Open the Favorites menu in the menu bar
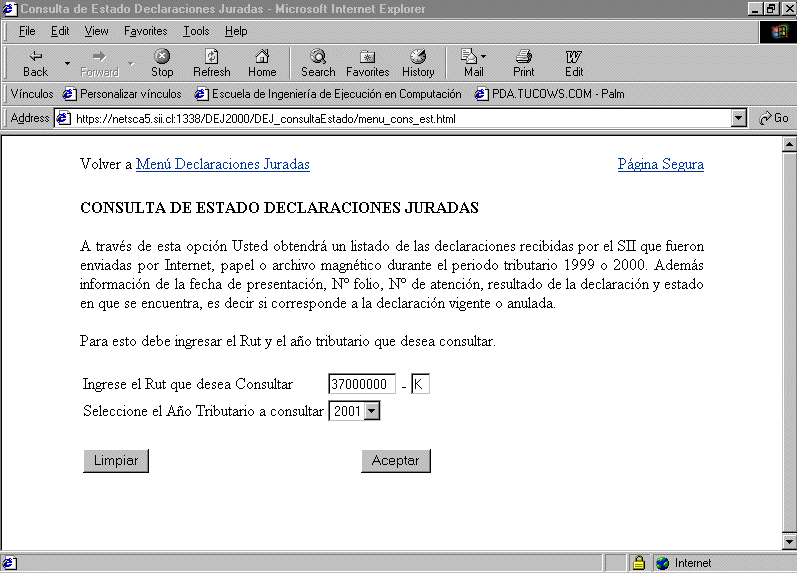Screen dimensions: 797x574 tap(145, 31)
